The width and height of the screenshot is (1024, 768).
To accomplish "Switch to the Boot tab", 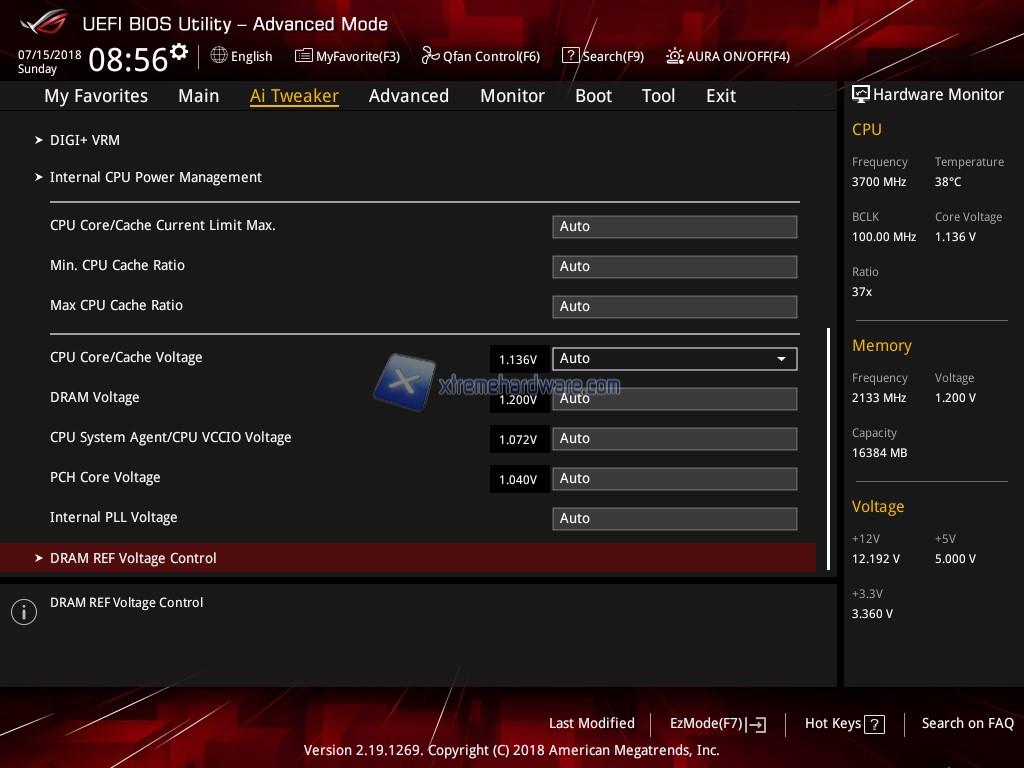I will click(x=593, y=96).
